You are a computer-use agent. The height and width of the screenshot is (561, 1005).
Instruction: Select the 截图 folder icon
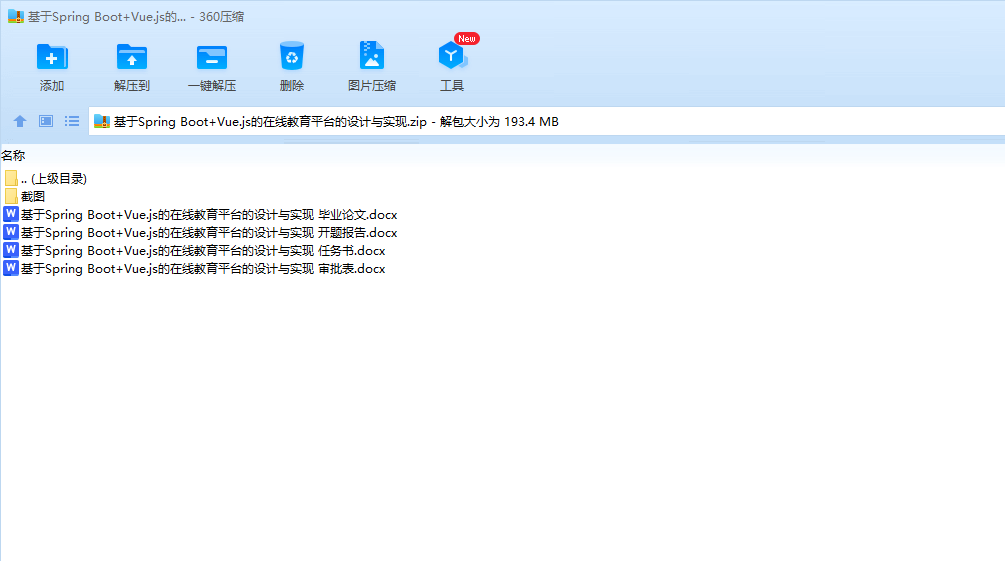11,196
